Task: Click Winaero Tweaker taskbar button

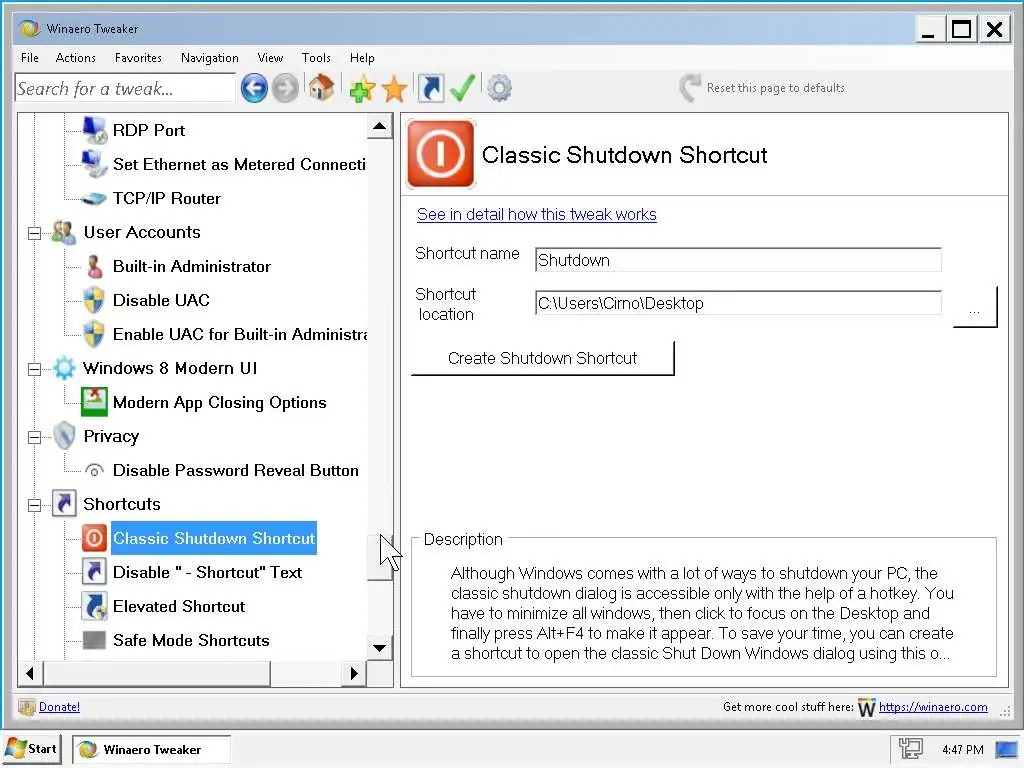Action: click(151, 750)
